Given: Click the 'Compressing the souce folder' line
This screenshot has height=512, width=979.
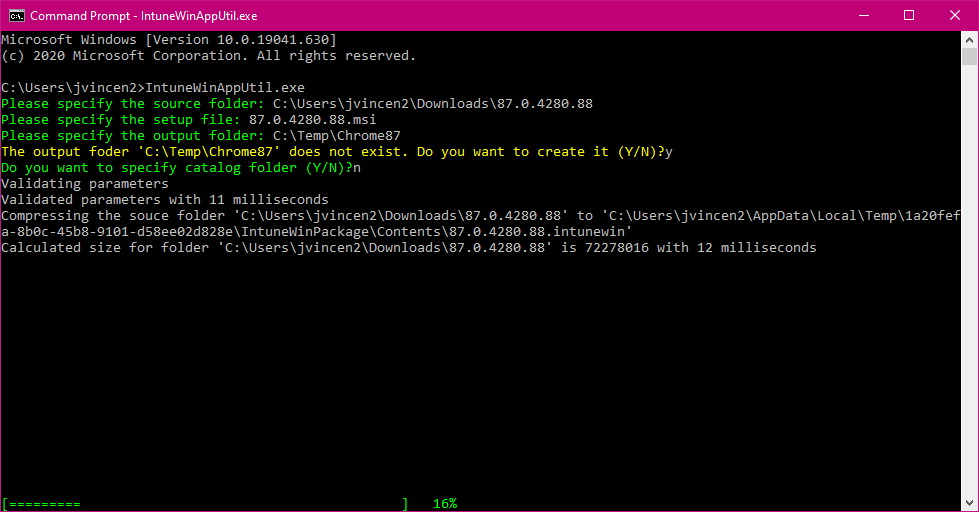Looking at the screenshot, I should click(x=481, y=216).
